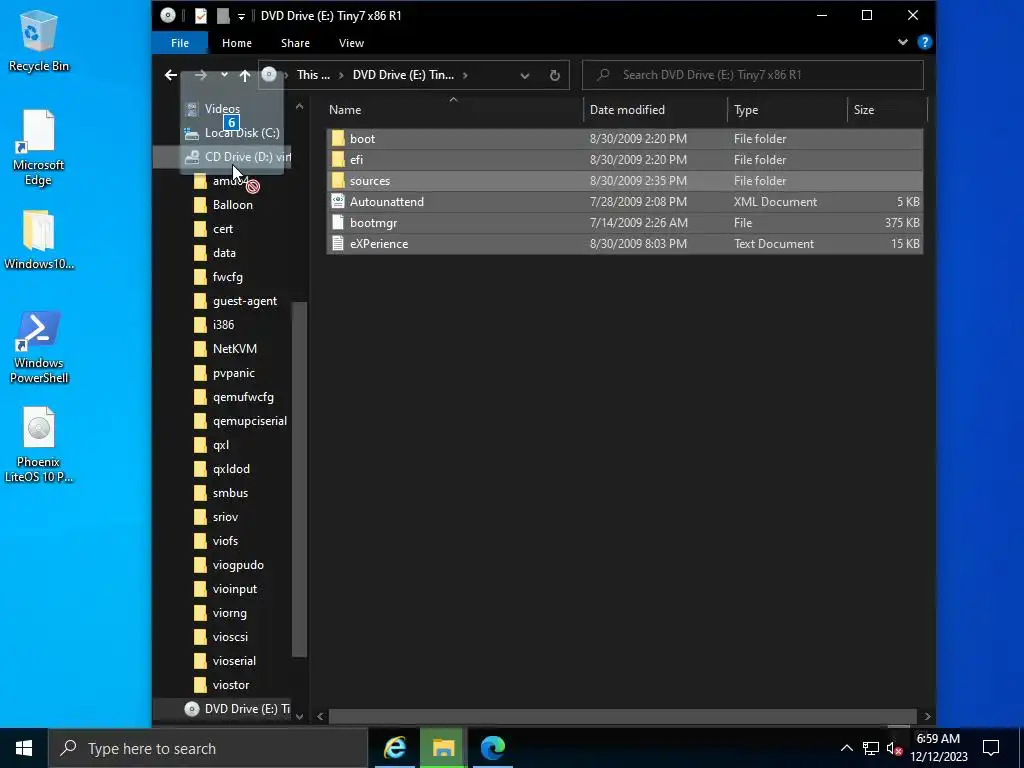The width and height of the screenshot is (1024, 768).
Task: Open the Windows PowerShell desktop shortcut
Action: coord(39,347)
